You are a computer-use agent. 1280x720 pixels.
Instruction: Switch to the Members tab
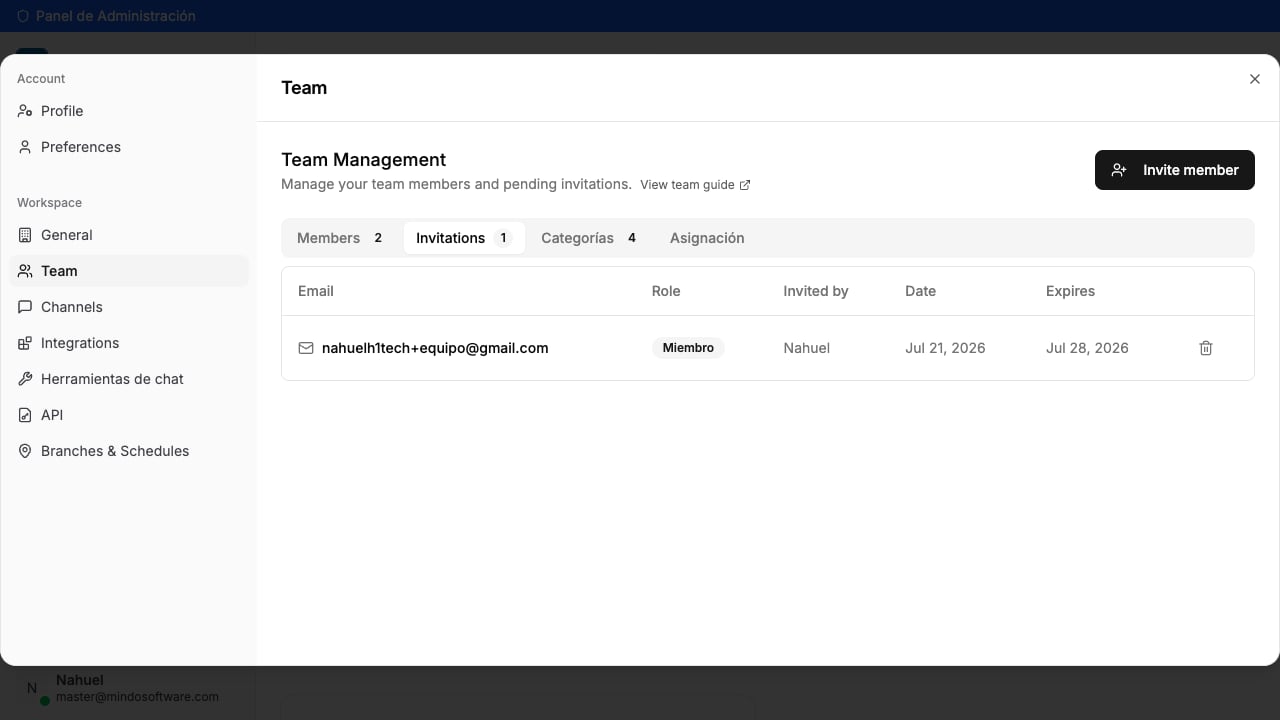(341, 238)
